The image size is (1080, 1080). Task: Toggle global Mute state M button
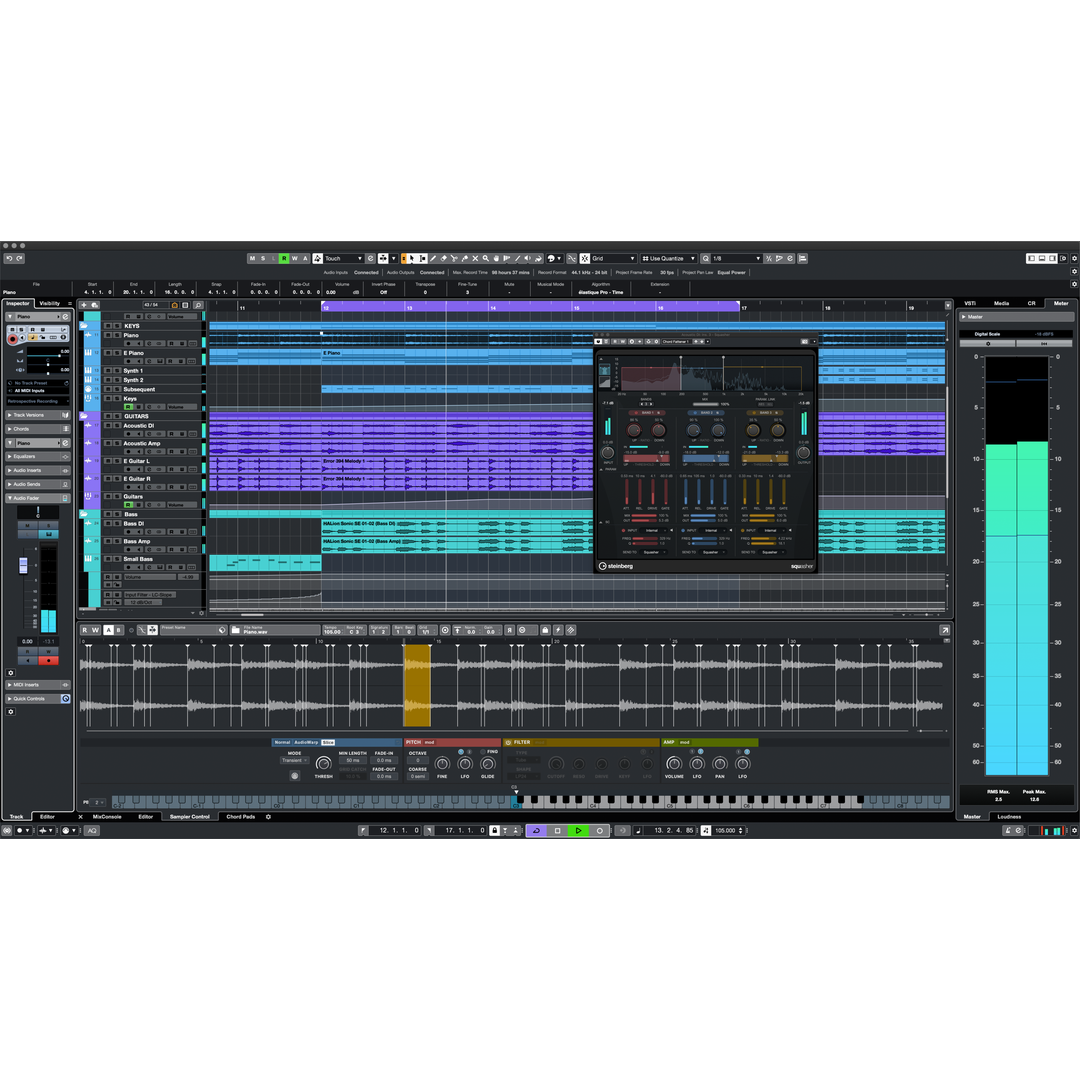point(252,258)
